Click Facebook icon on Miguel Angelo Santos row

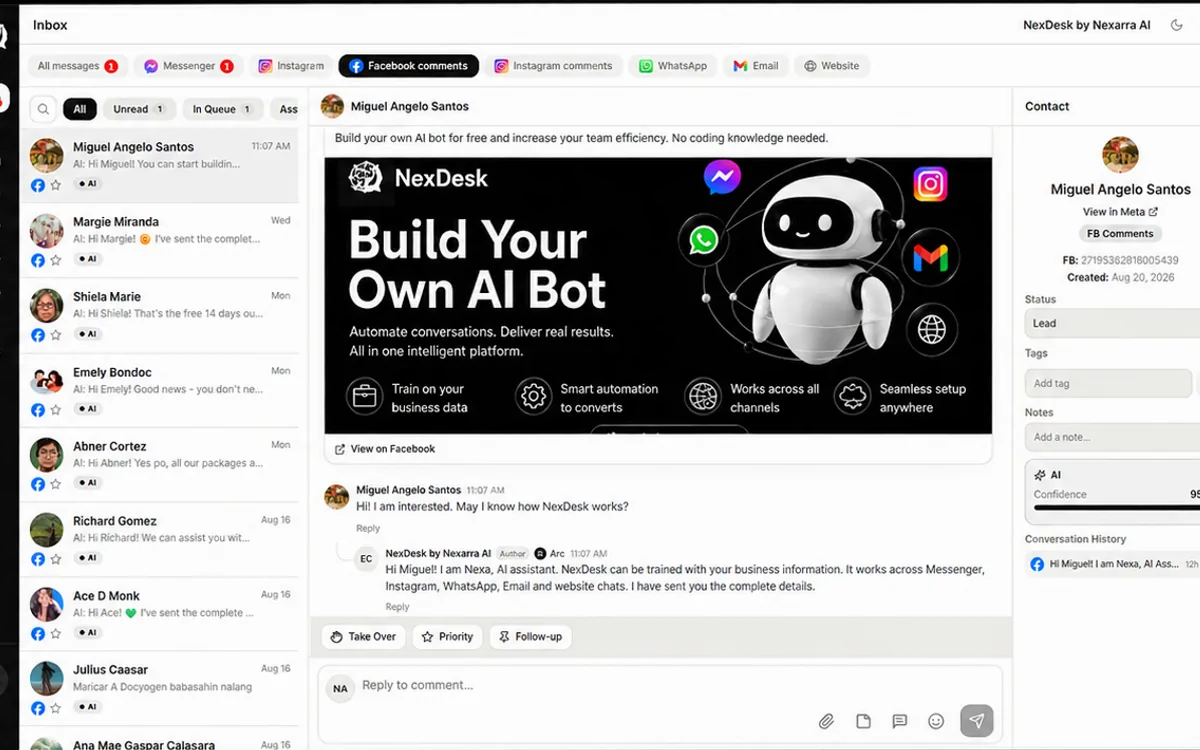coord(38,185)
